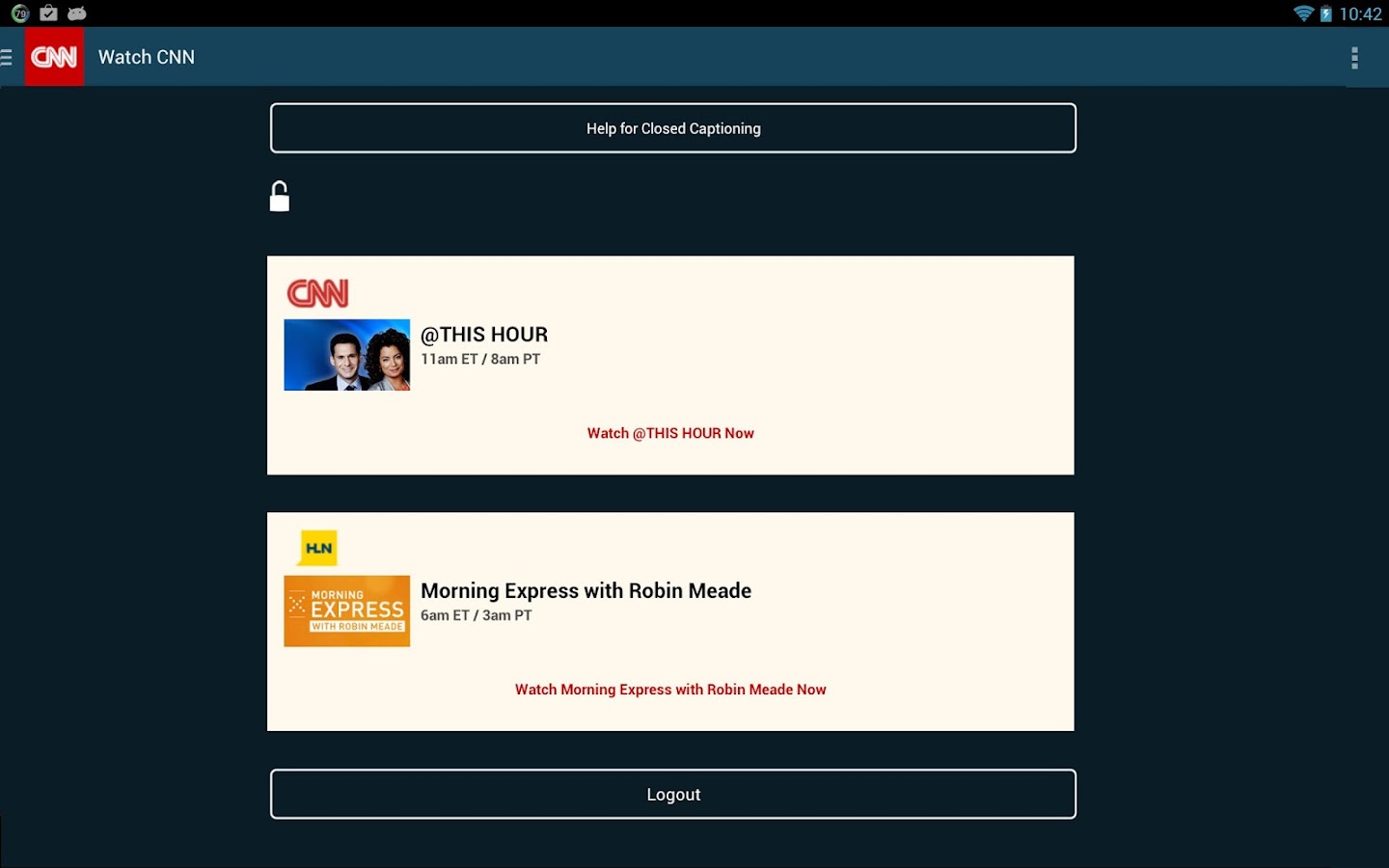
Task: Tap the Logout button
Action: tap(673, 794)
